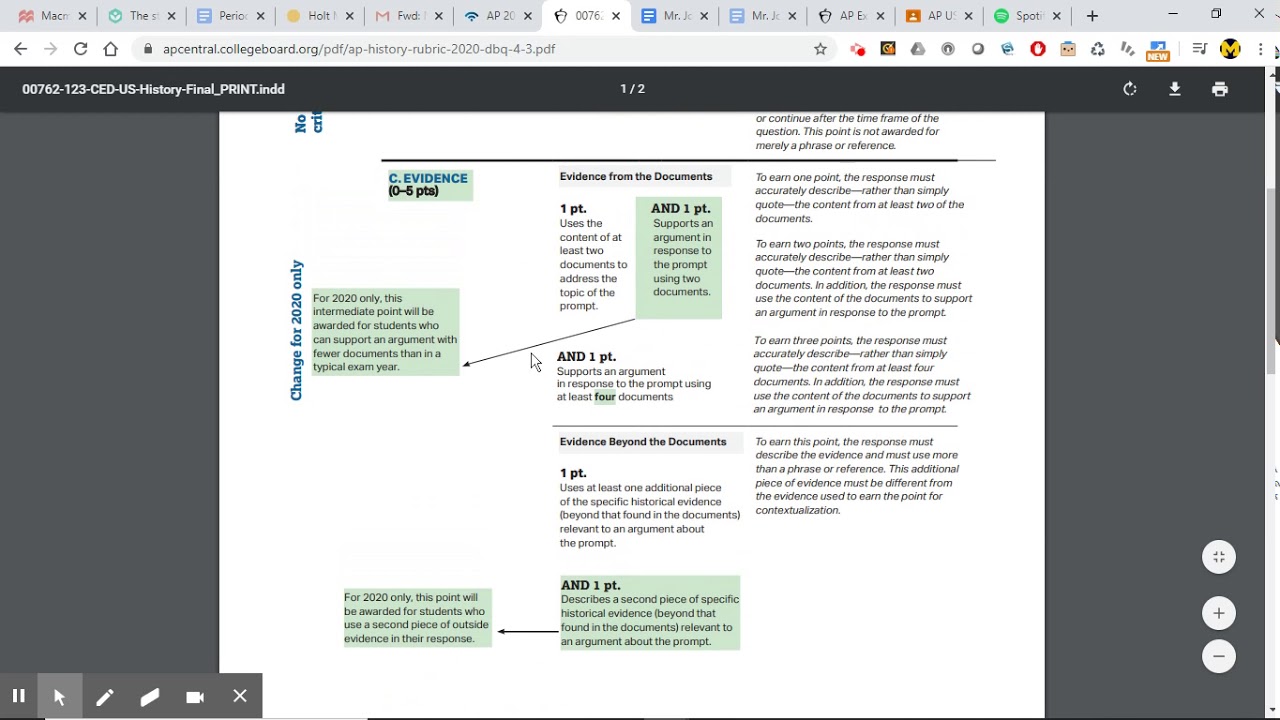Go forward in browser history
The image size is (1280, 720).
coord(51,49)
